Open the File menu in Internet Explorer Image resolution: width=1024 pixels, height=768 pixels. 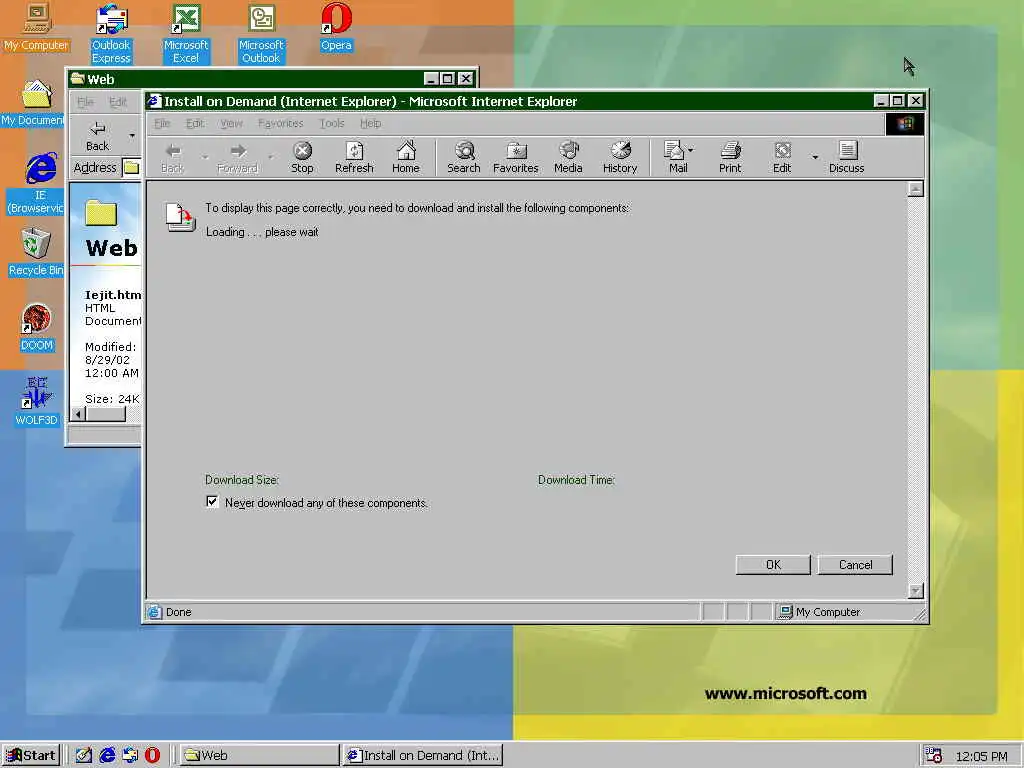[x=162, y=123]
